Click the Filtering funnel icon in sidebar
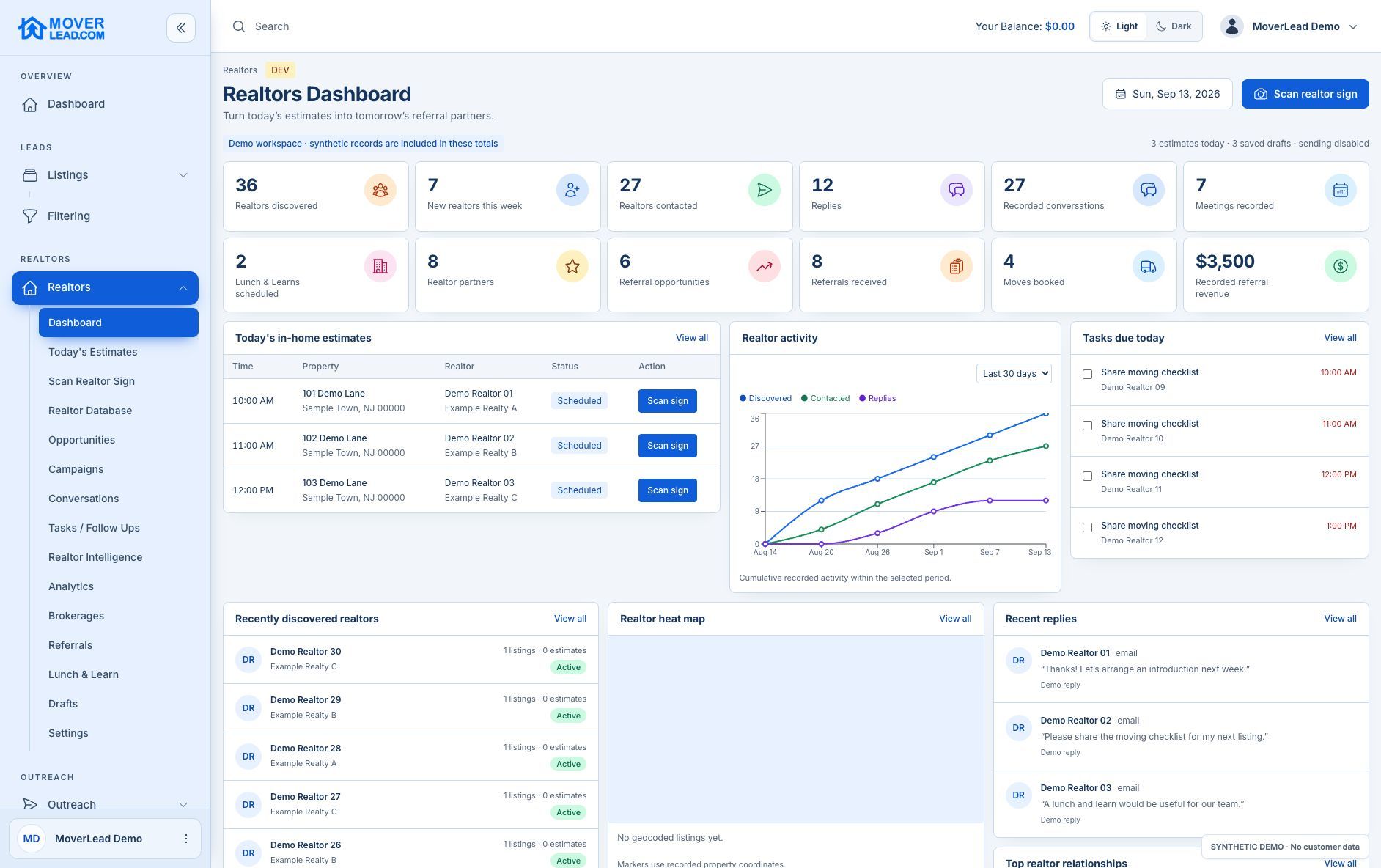 30,216
